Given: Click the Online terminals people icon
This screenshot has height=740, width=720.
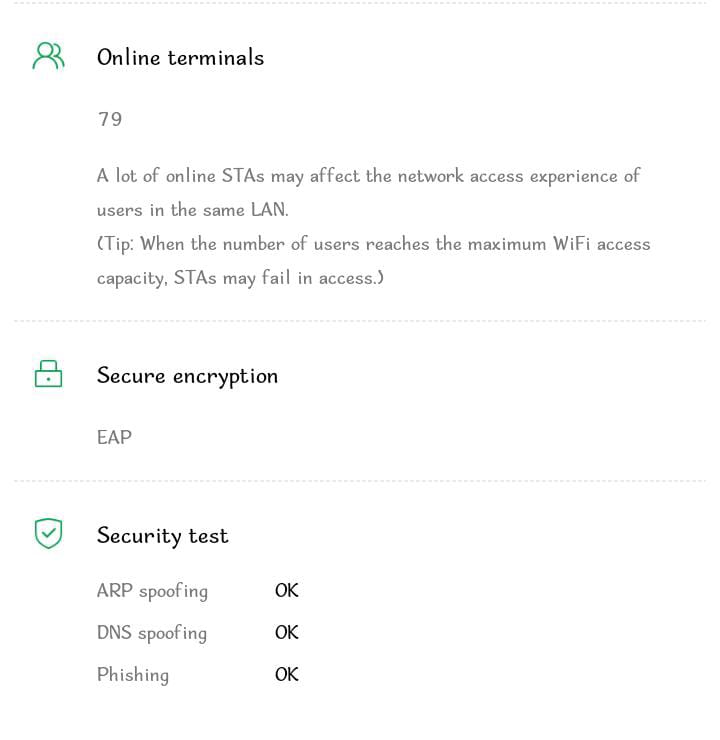Looking at the screenshot, I should click(x=48, y=56).
